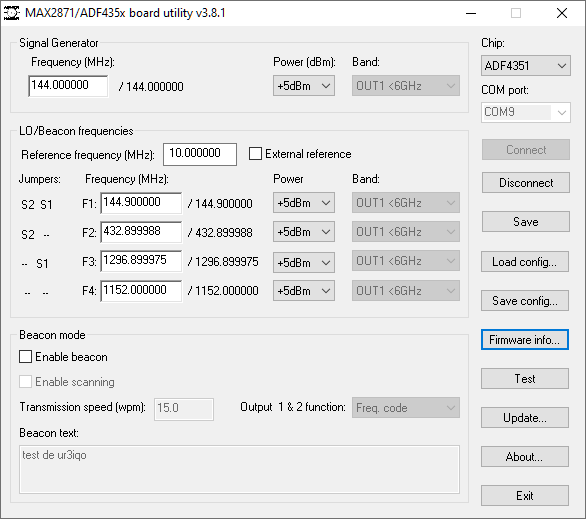Open the F3 power dropdown
Viewport: 586px width, 519px height.
[303, 263]
